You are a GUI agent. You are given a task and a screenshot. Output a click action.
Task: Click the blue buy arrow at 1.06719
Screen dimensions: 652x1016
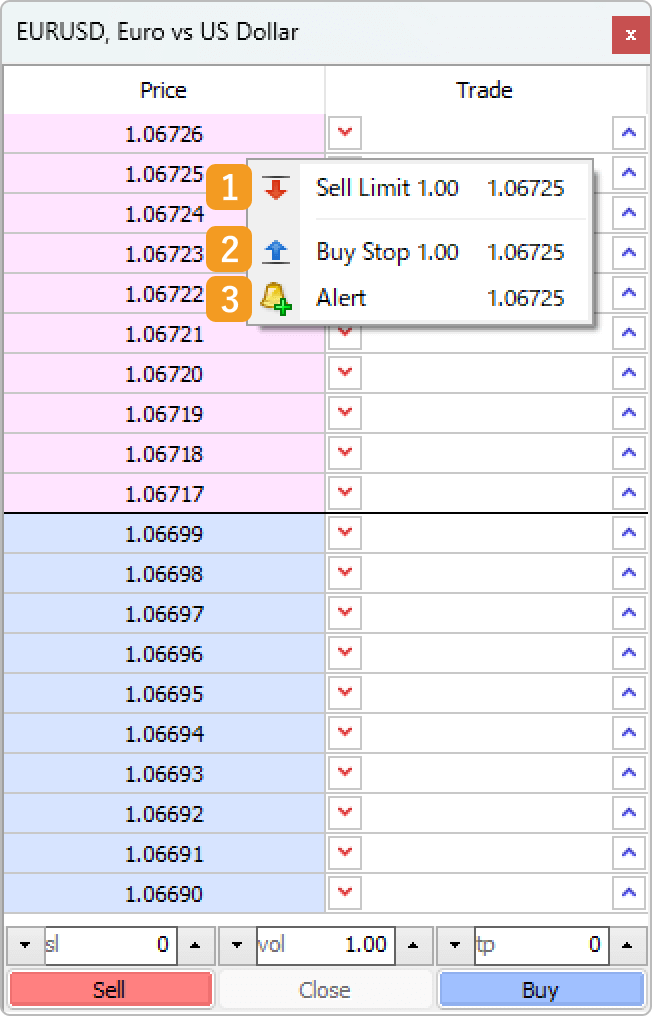pos(629,413)
